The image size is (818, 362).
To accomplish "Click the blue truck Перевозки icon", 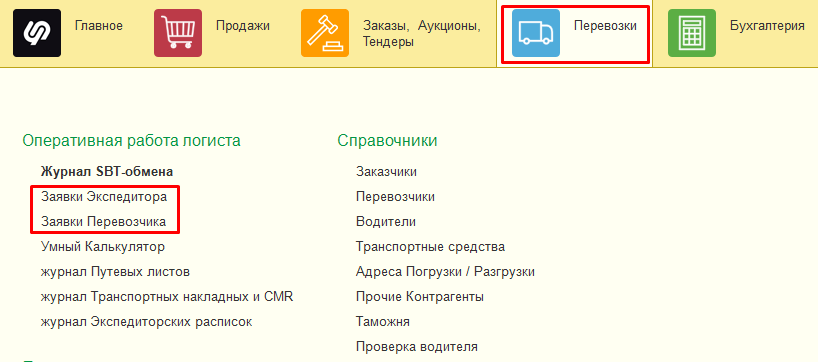I will (x=536, y=33).
